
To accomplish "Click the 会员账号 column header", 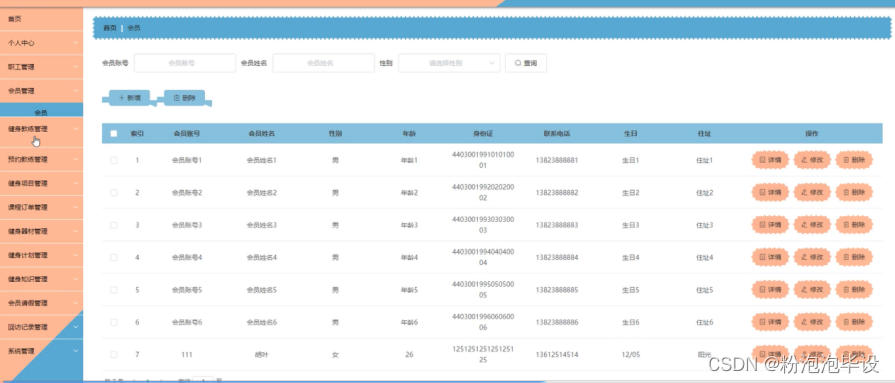I will pyautogui.click(x=187, y=134).
